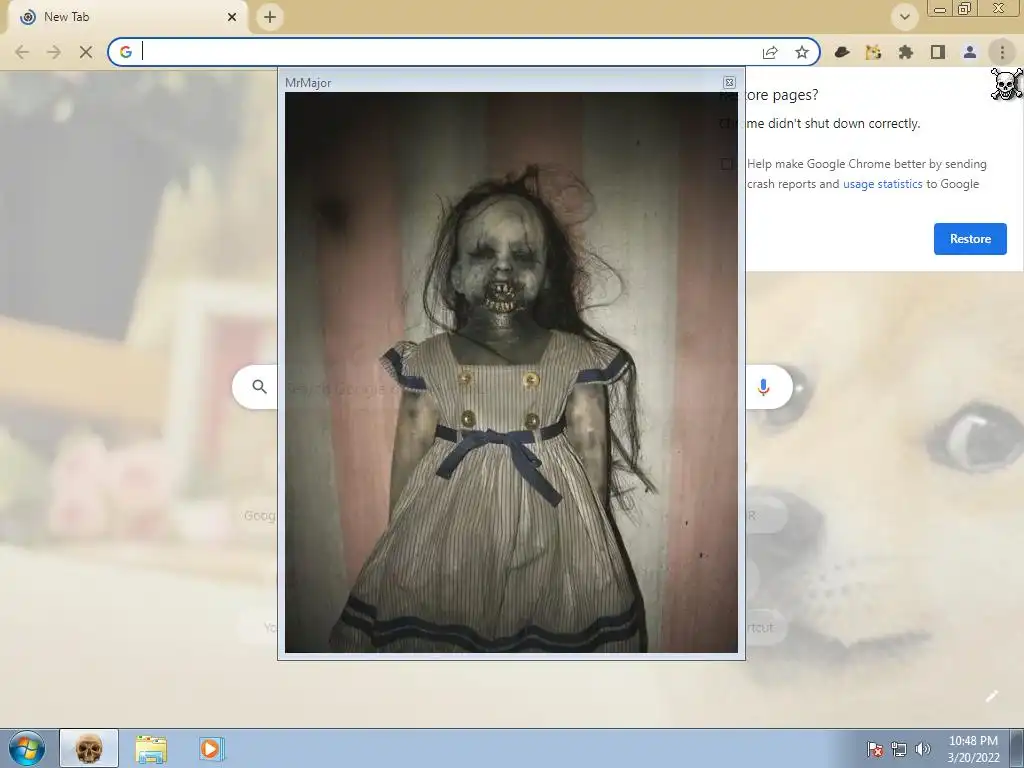Bookmark this tab with the star
Screen dimensions: 1024x768
802,52
